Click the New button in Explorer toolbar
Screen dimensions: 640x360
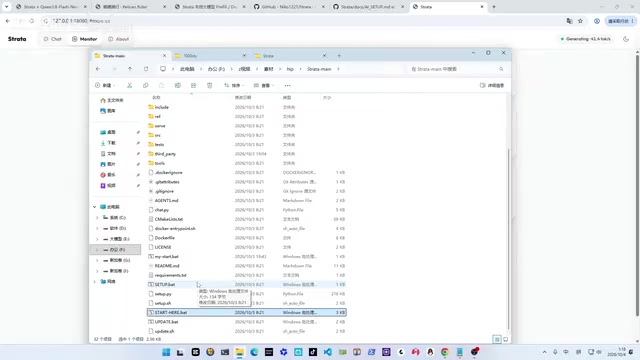(x=105, y=85)
